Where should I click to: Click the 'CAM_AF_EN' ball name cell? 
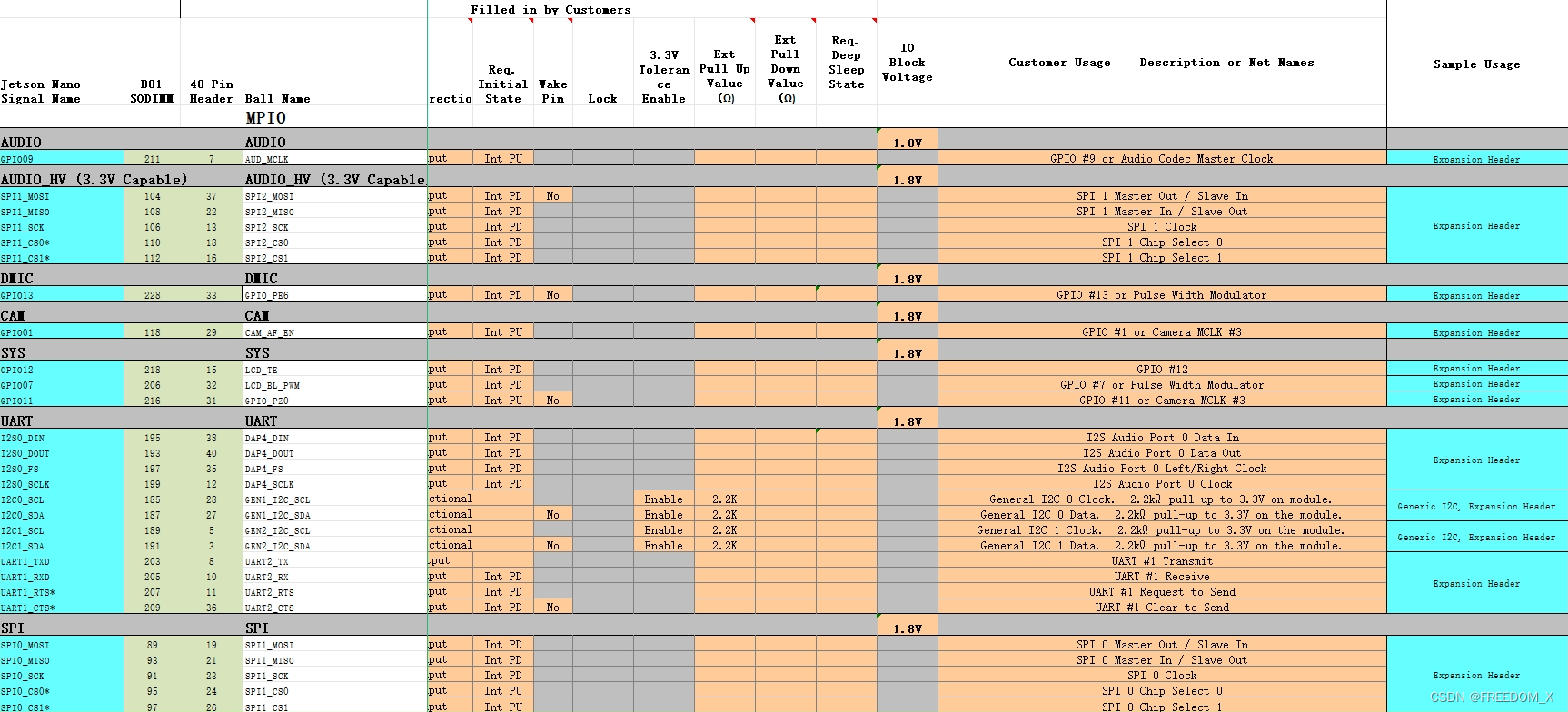coord(335,331)
